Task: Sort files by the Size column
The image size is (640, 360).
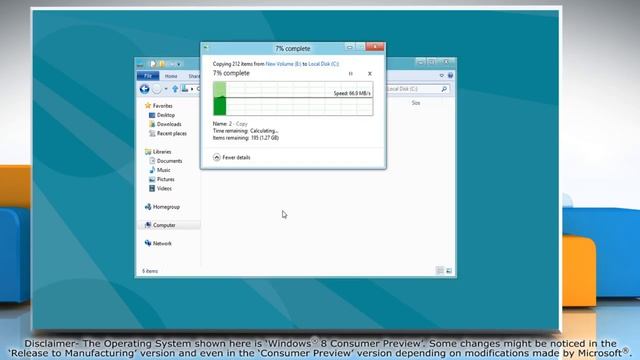Action: pyautogui.click(x=416, y=103)
